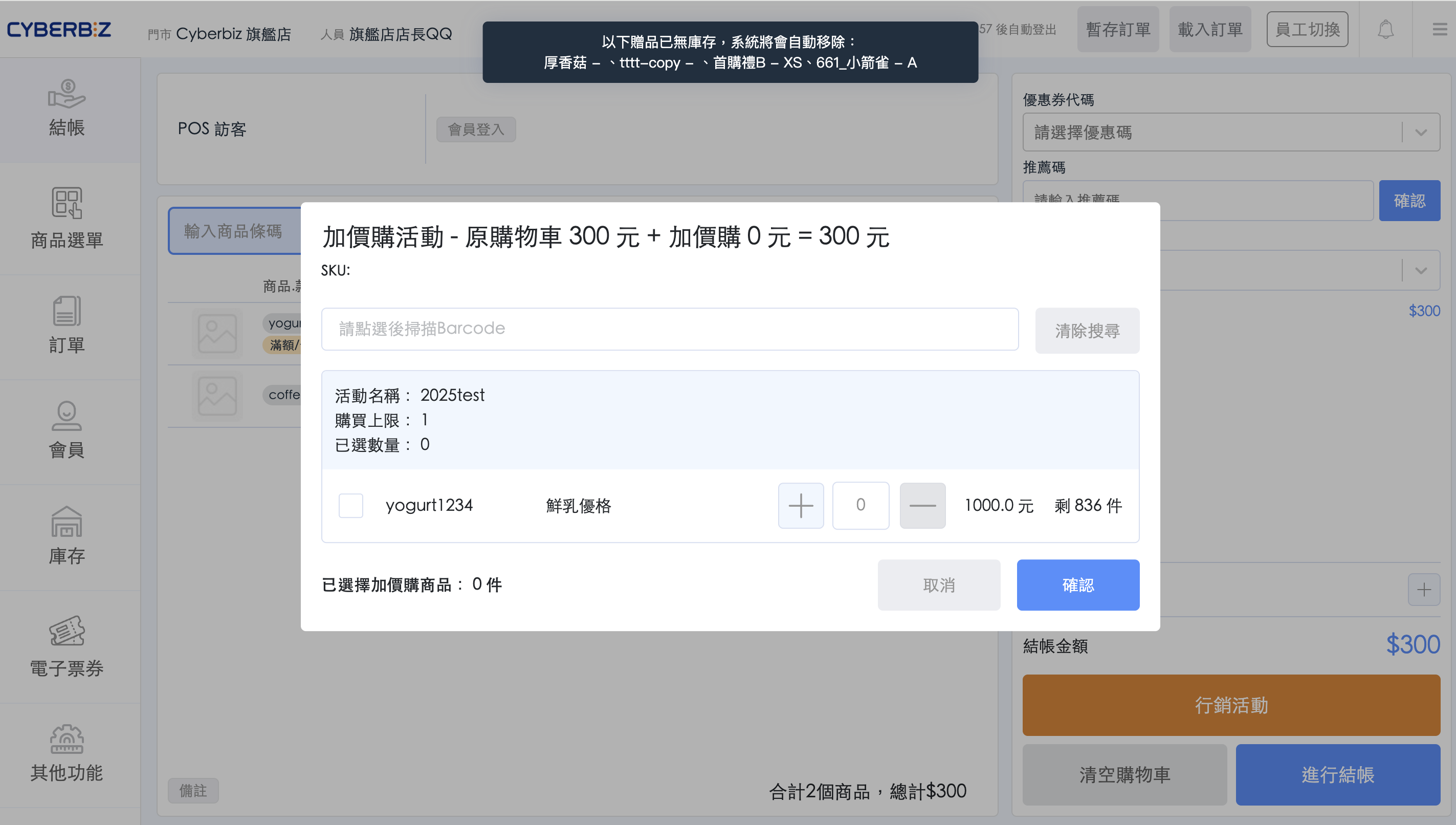Cancel the add-on dialog with 取消
This screenshot has width=1456, height=825.
click(938, 585)
